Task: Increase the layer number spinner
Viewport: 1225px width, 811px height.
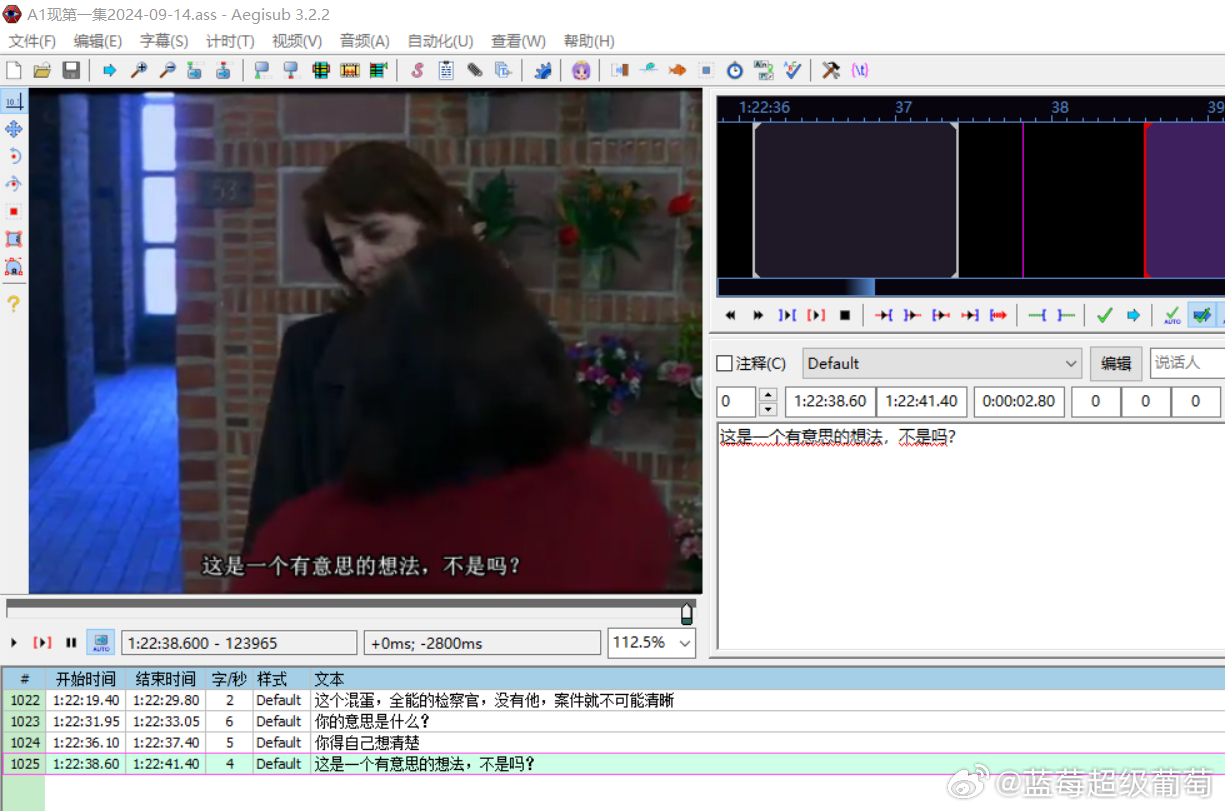Action: tap(768, 395)
